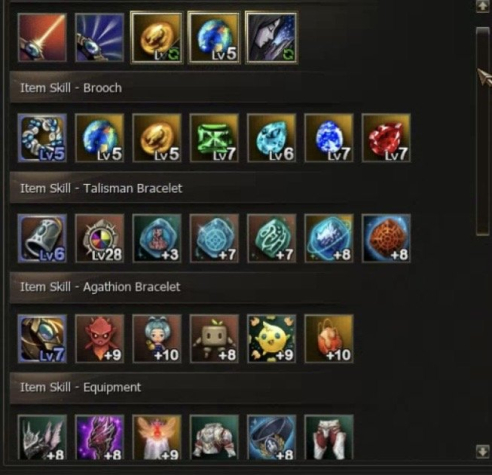Select the white chest armor equipment icon
This screenshot has width=492, height=475.
click(214, 437)
